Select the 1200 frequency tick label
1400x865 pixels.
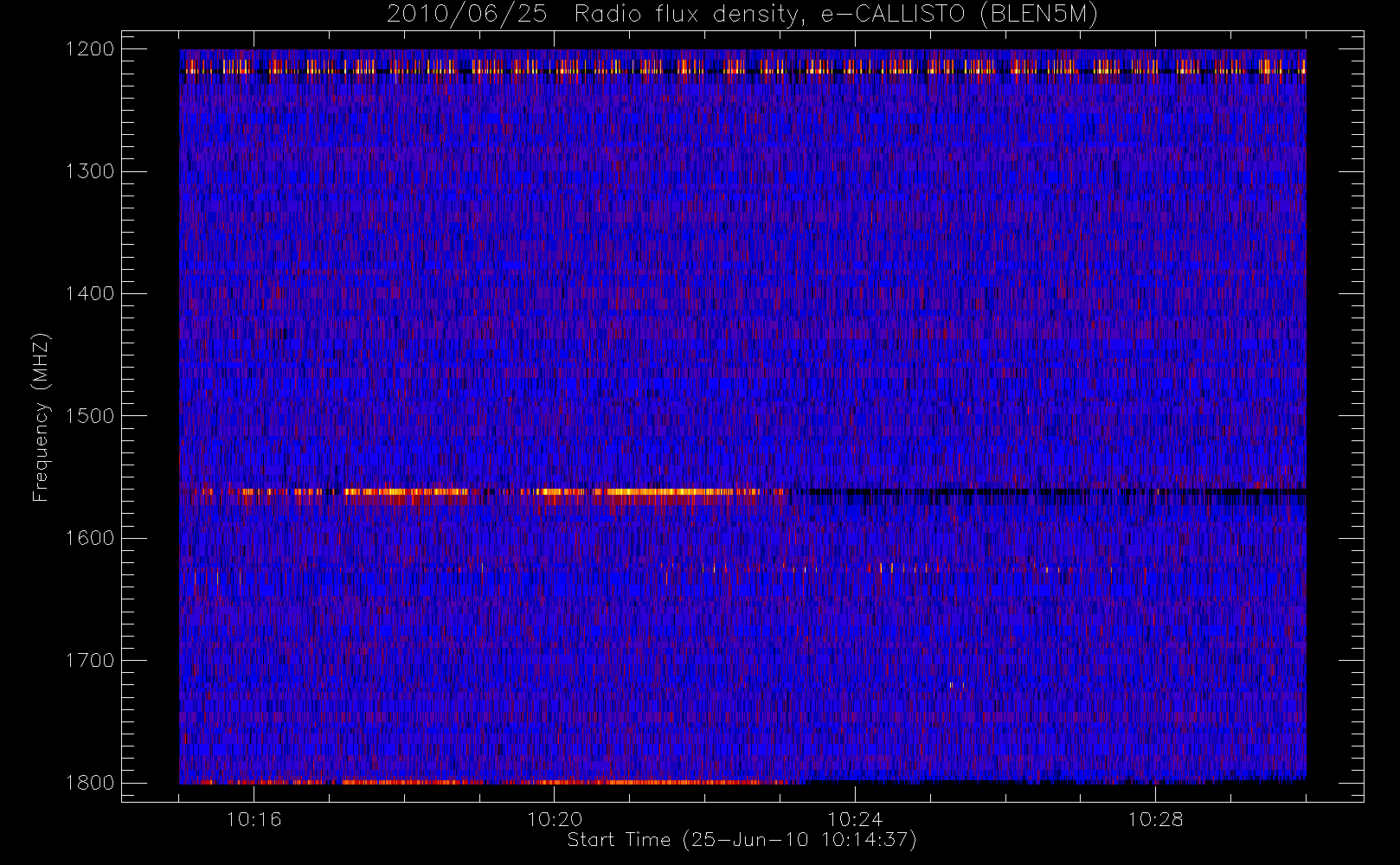(x=90, y=49)
